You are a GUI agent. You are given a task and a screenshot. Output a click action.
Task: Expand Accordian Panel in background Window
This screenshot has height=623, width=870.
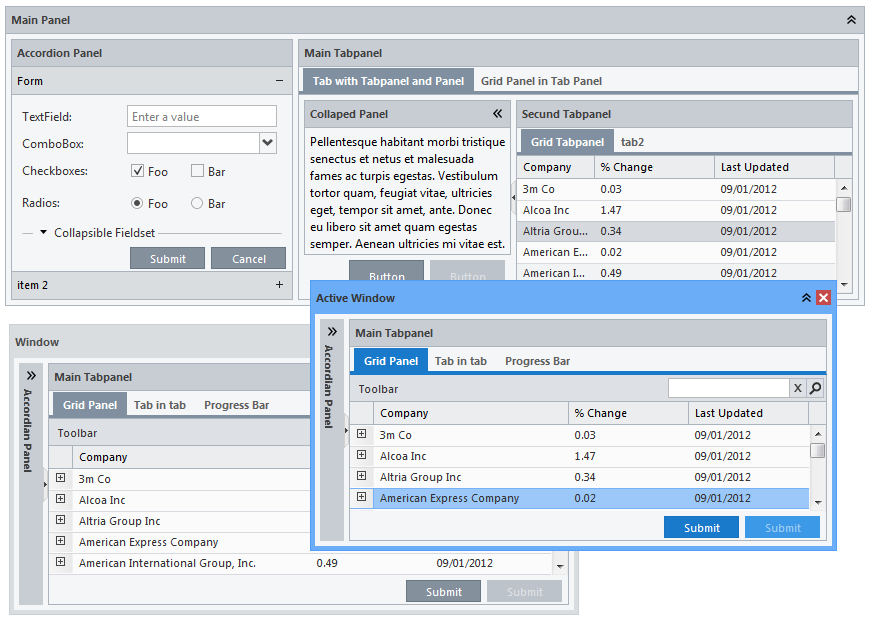pos(31,376)
